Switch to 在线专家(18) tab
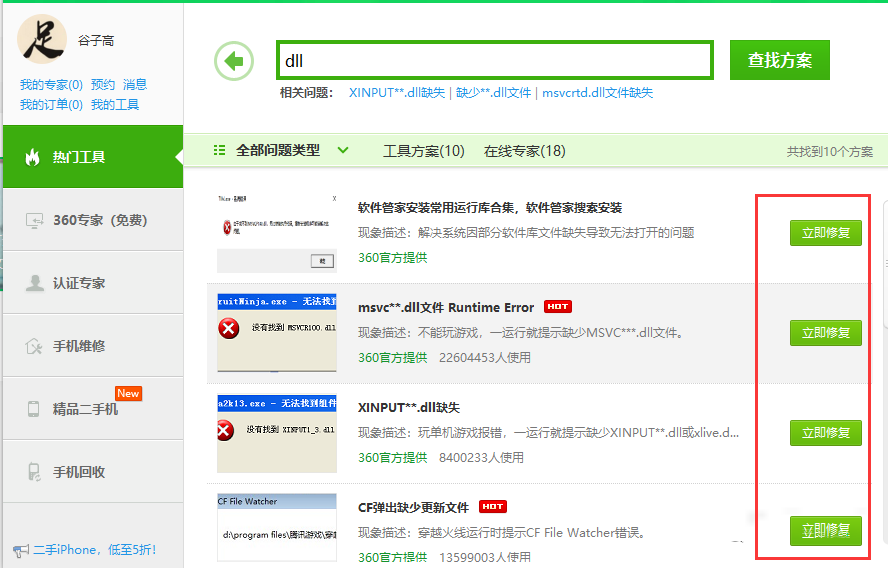The width and height of the screenshot is (888, 568). pyautogui.click(x=524, y=151)
